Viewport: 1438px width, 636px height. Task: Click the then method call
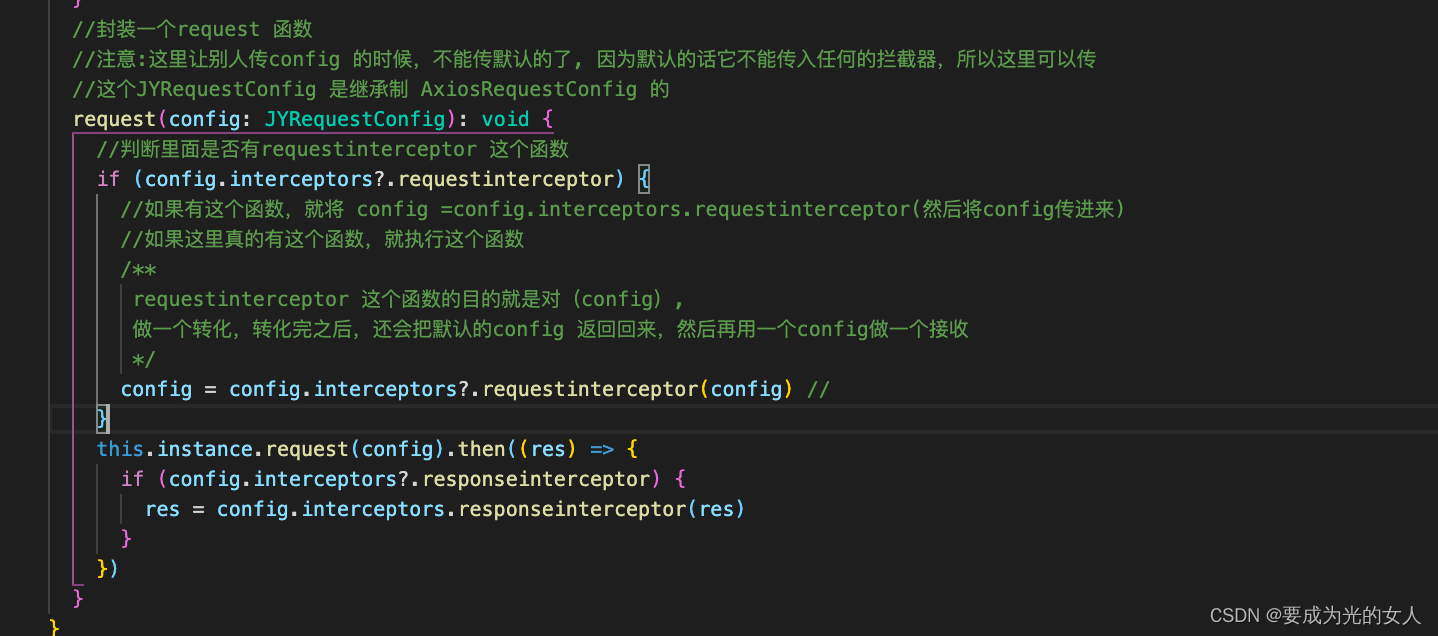[x=481, y=449]
